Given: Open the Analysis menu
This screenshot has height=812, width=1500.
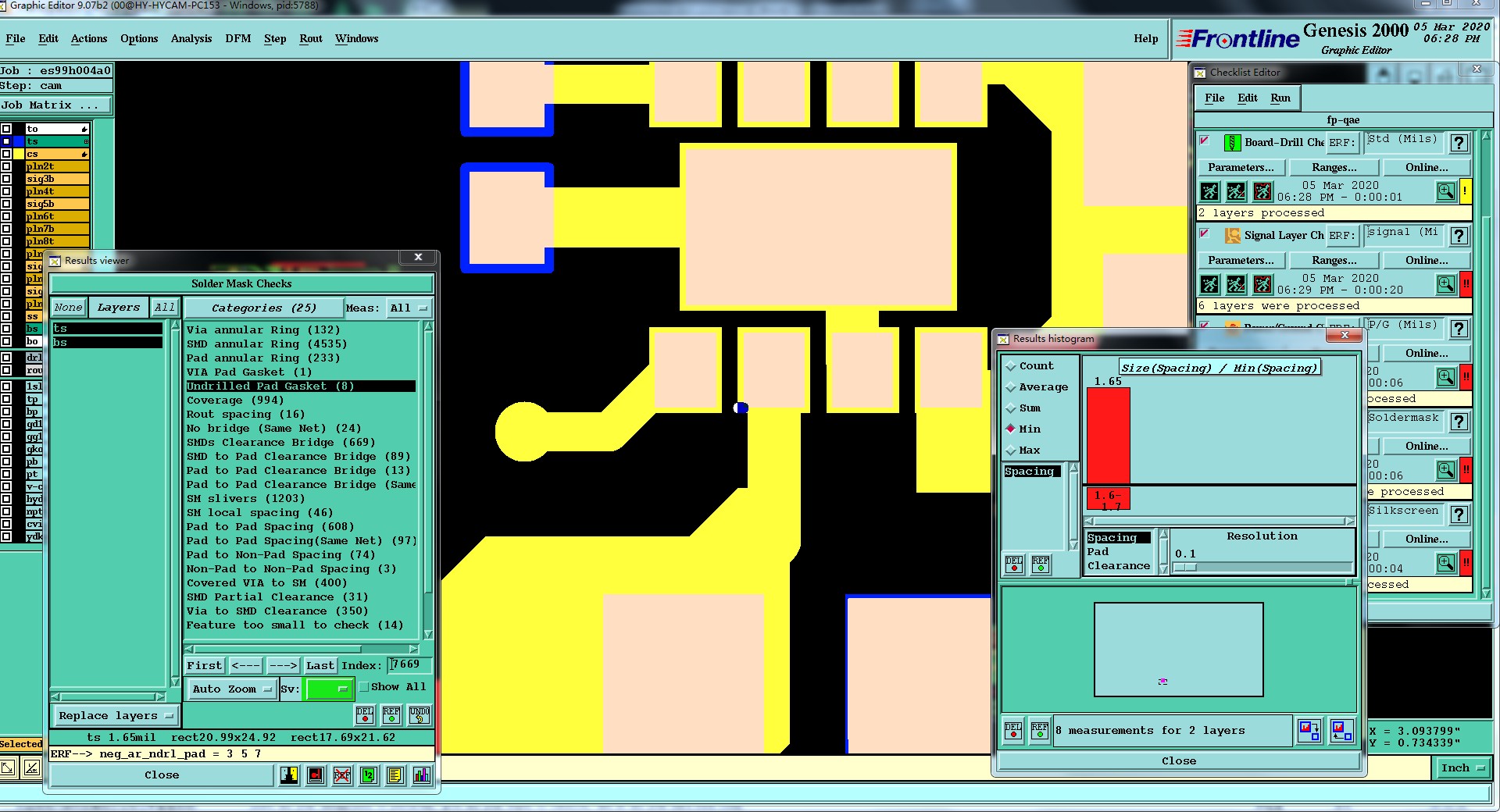Looking at the screenshot, I should pos(191,38).
